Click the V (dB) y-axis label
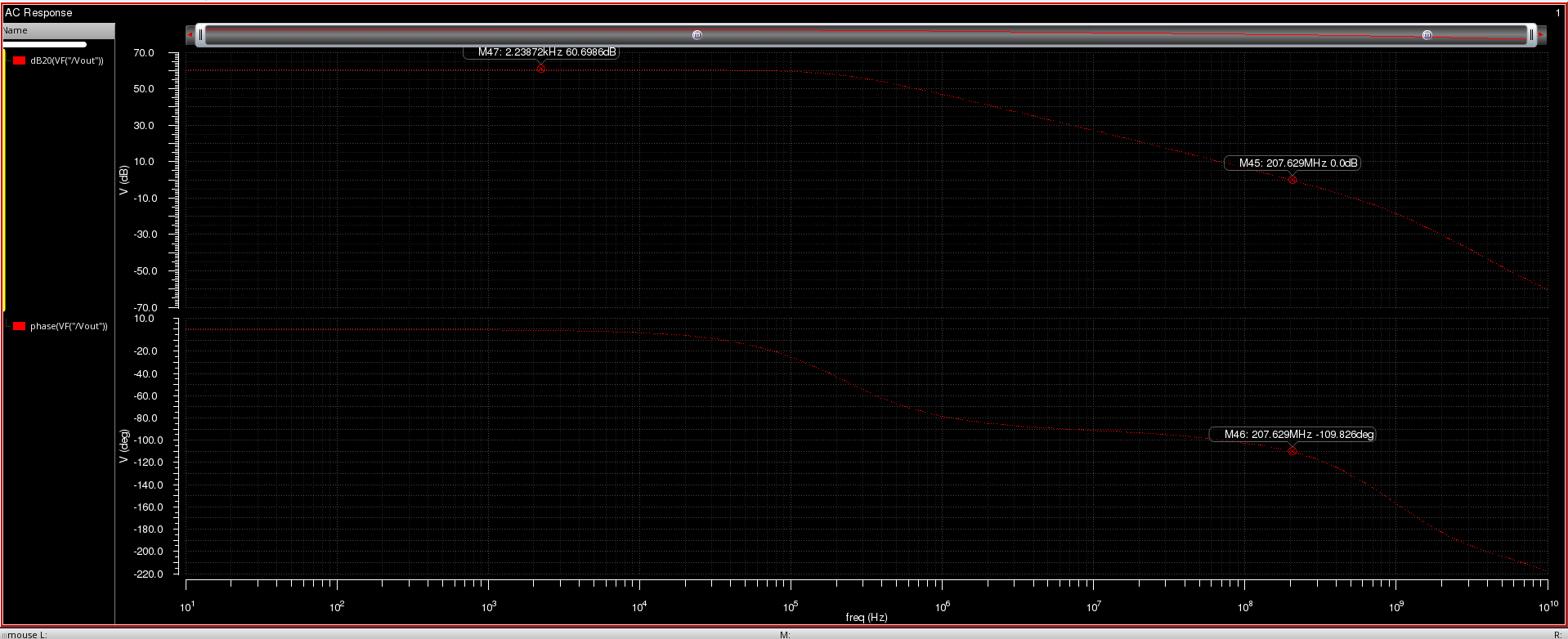This screenshot has width=1568, height=639. click(x=124, y=180)
